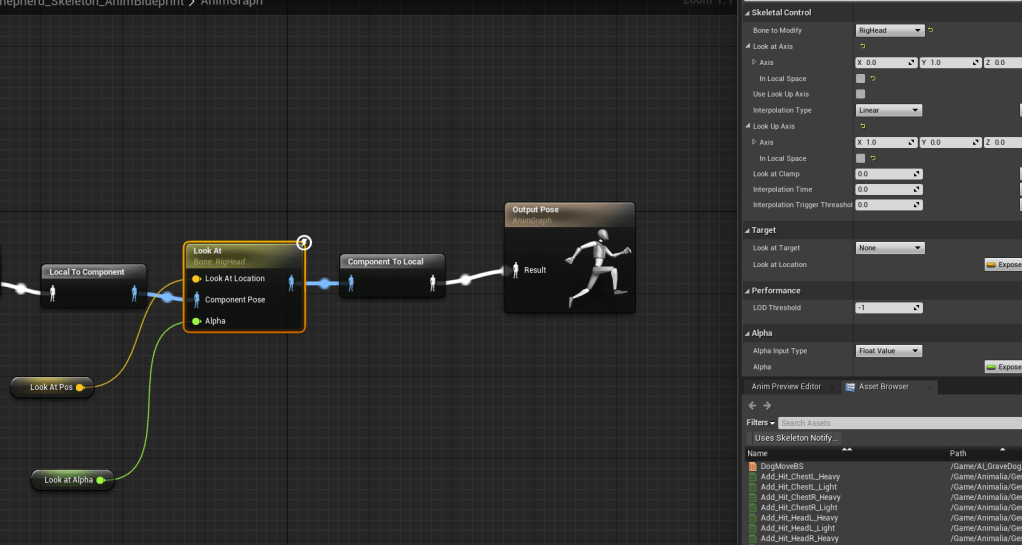
Task: Collapse the Skeletal Control section
Action: click(745, 12)
